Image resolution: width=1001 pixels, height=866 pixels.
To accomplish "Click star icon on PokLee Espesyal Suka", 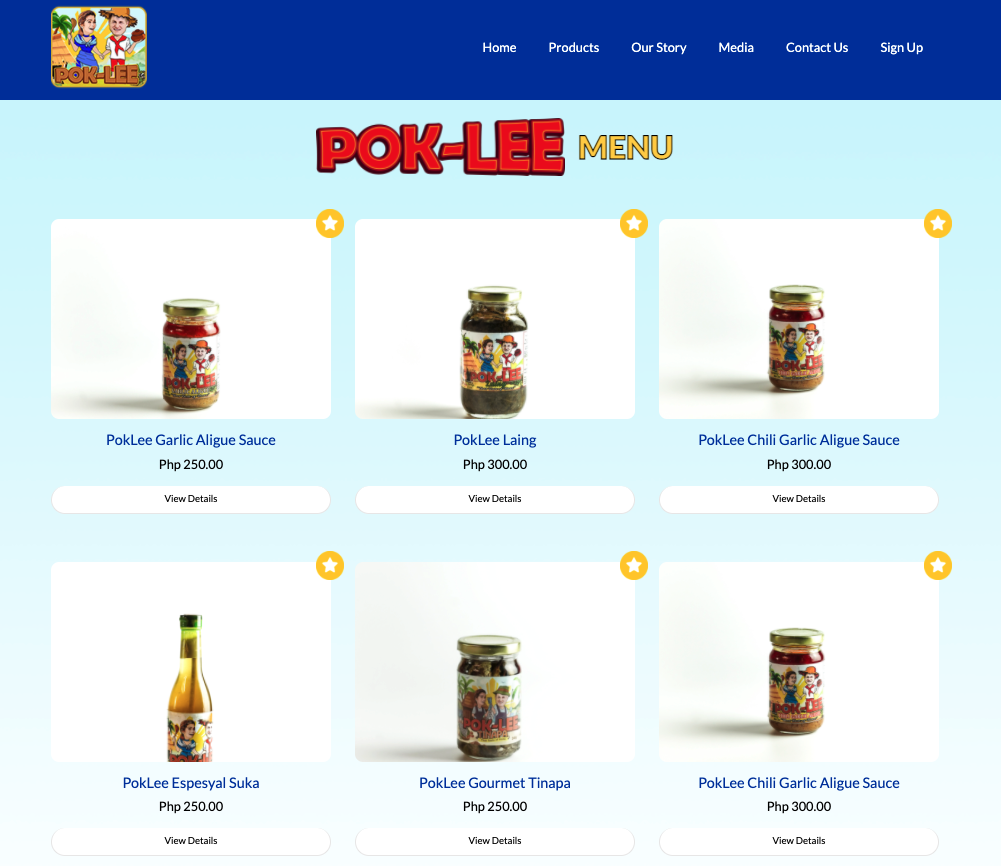I will [330, 565].
